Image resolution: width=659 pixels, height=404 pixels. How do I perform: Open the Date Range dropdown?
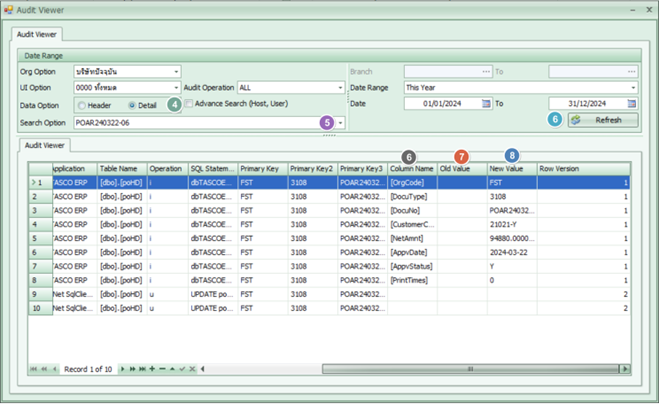632,88
